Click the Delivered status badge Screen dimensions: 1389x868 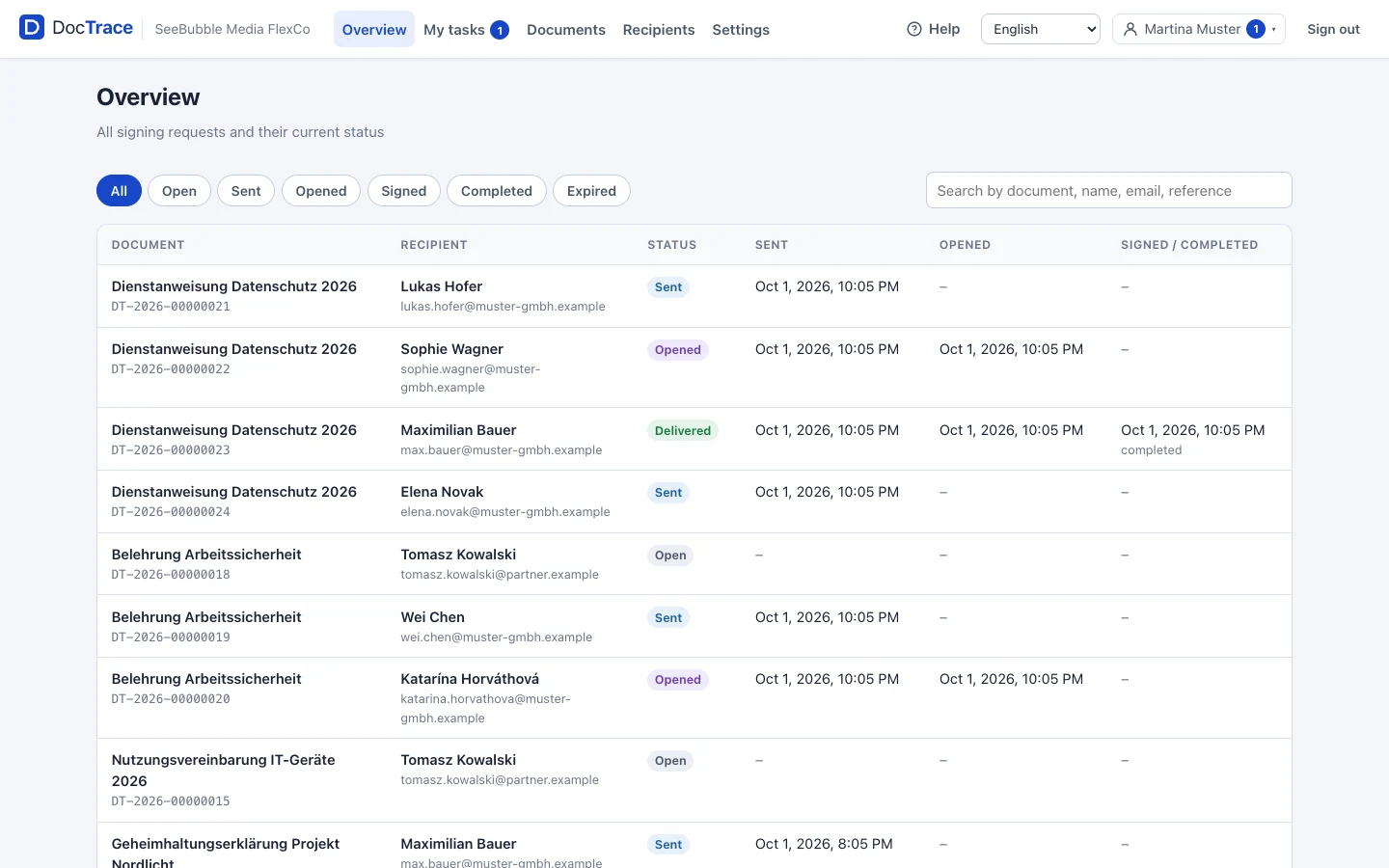click(x=683, y=431)
